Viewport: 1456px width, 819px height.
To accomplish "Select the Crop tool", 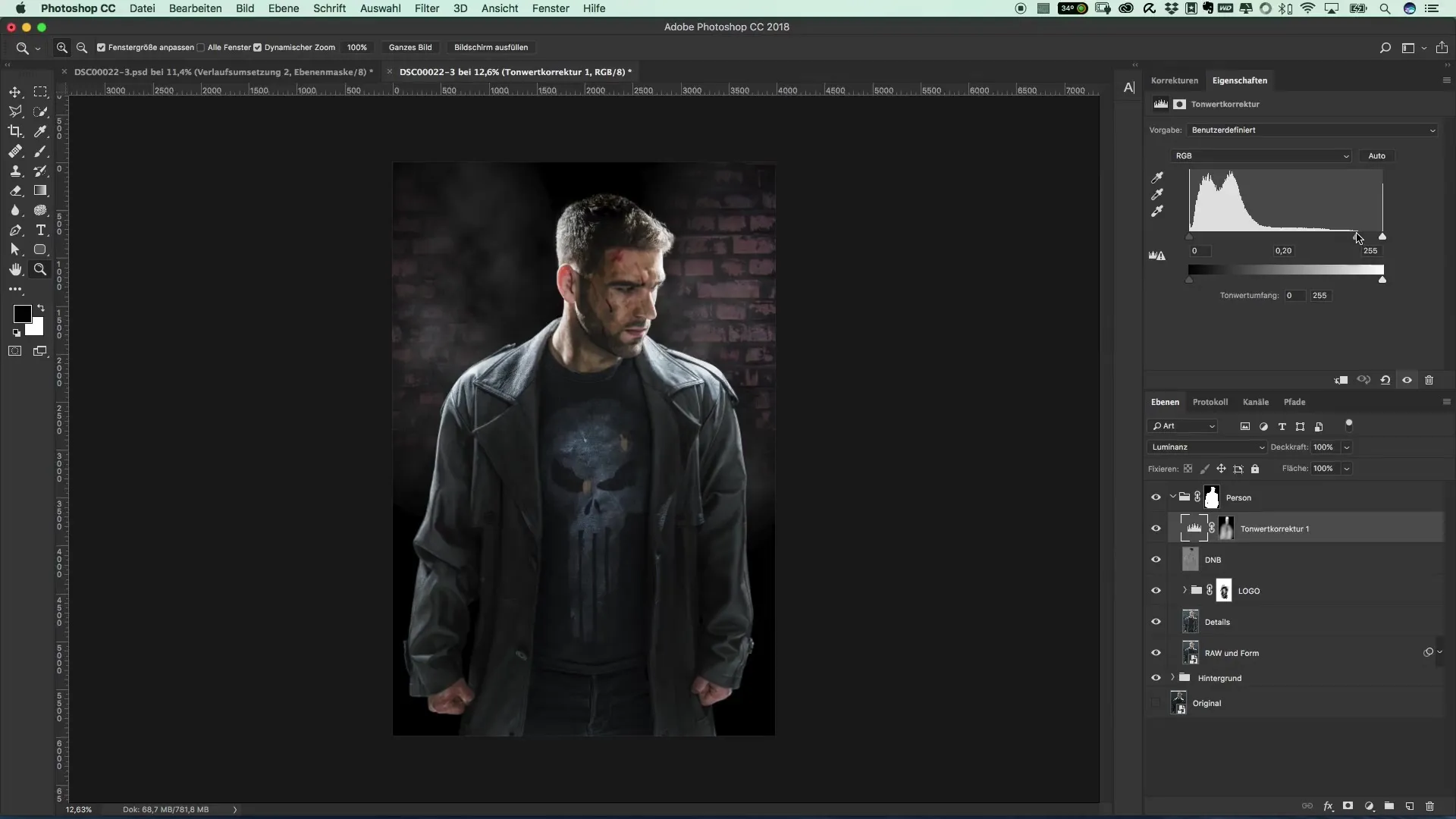I will pyautogui.click(x=15, y=131).
